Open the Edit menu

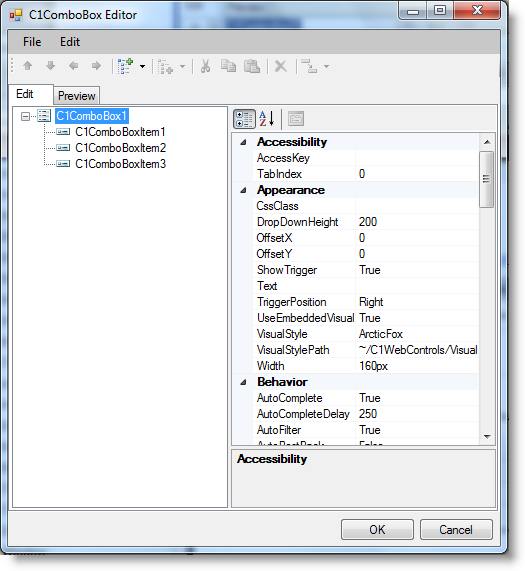(70, 42)
